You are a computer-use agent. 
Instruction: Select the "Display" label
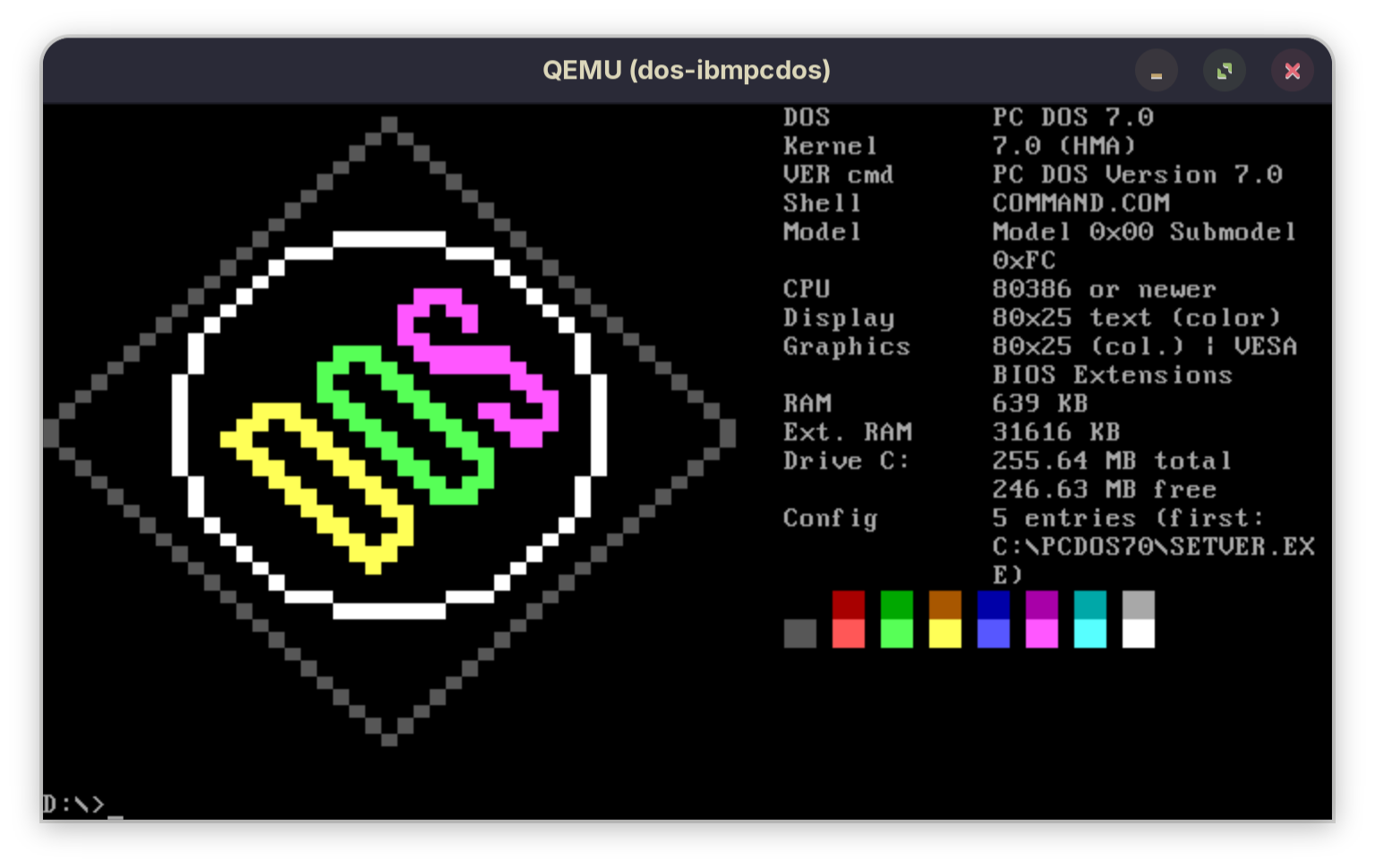pyautogui.click(x=838, y=319)
